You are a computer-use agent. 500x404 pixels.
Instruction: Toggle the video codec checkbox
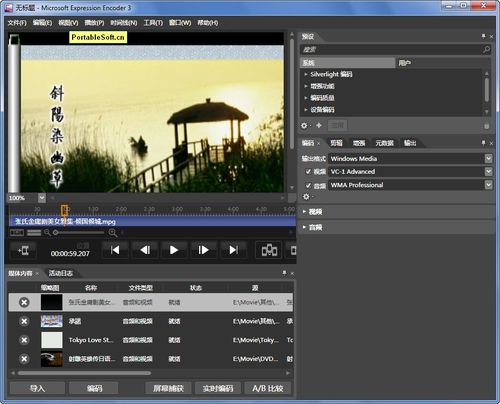pyautogui.click(x=308, y=172)
